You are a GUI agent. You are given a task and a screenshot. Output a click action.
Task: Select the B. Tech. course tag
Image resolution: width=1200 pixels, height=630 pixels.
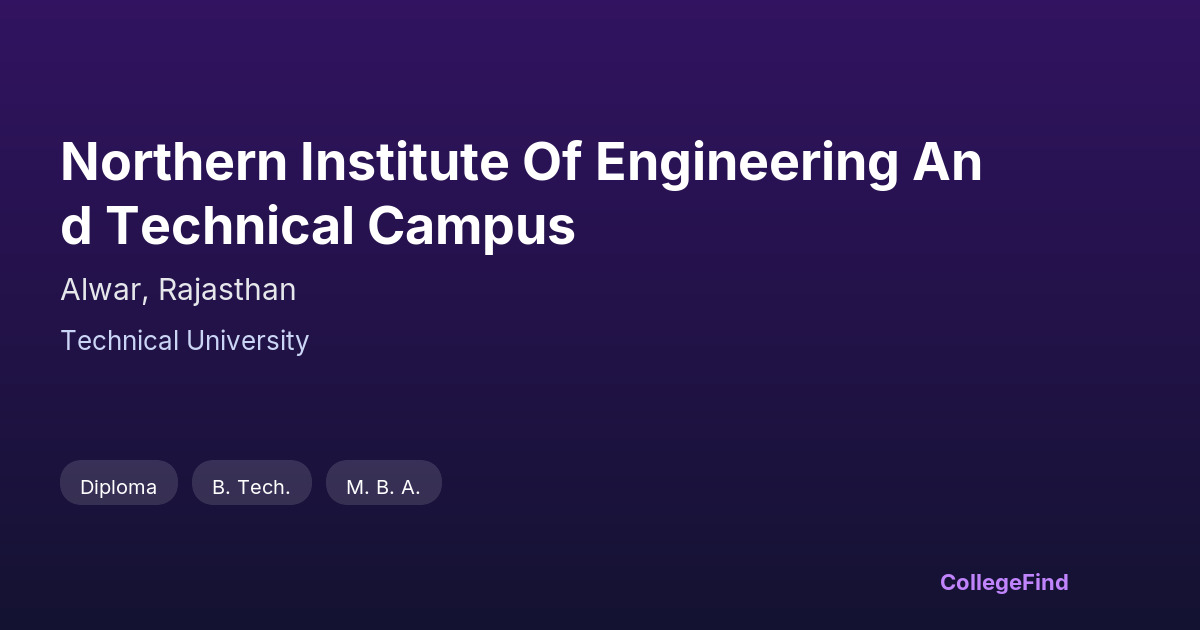251,487
